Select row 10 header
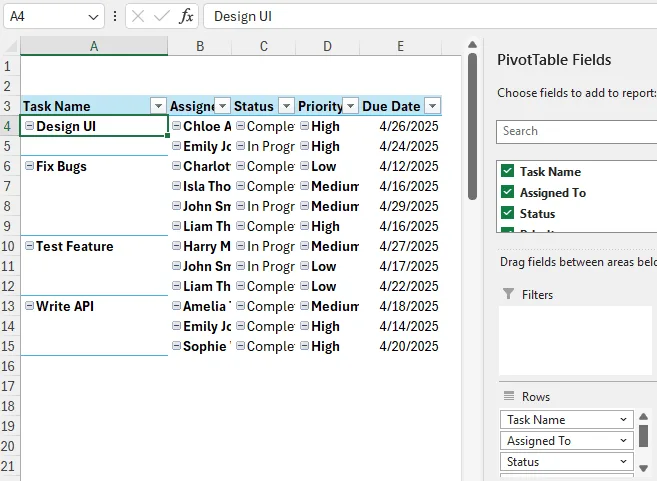This screenshot has width=657, height=481. point(9,246)
